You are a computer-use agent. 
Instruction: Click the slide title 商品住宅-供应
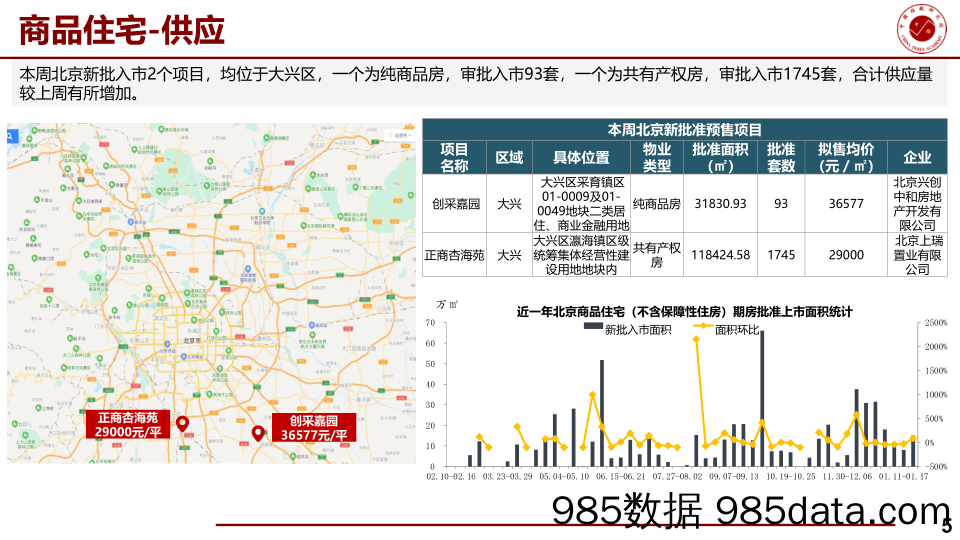tap(122, 31)
